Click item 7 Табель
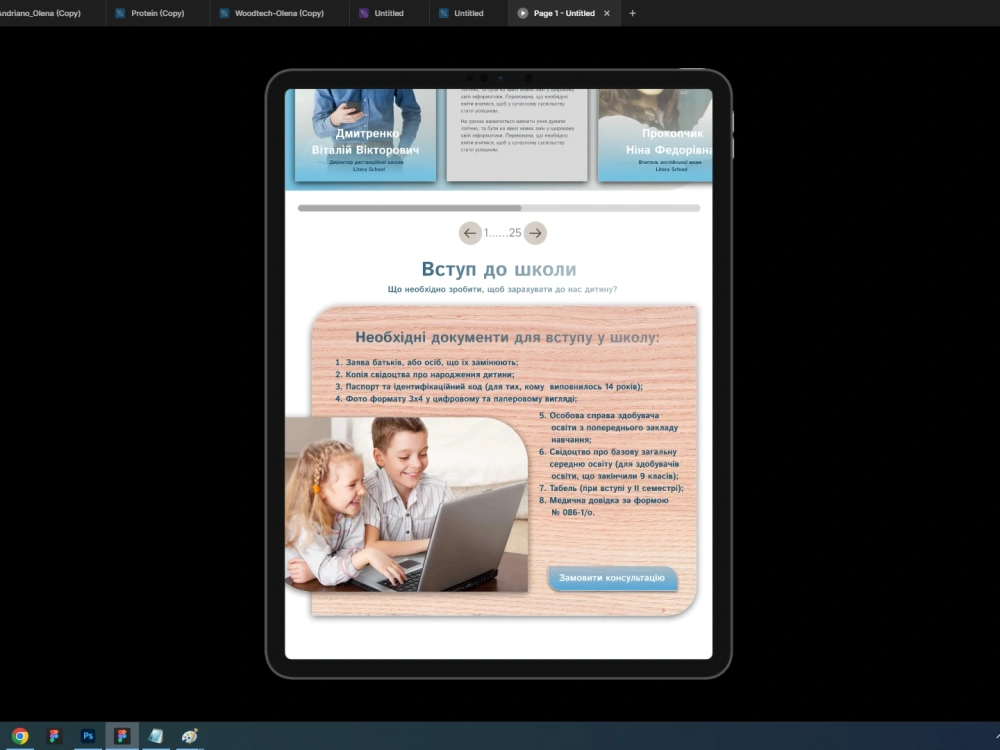Viewport: 1000px width, 750px height. pos(611,488)
